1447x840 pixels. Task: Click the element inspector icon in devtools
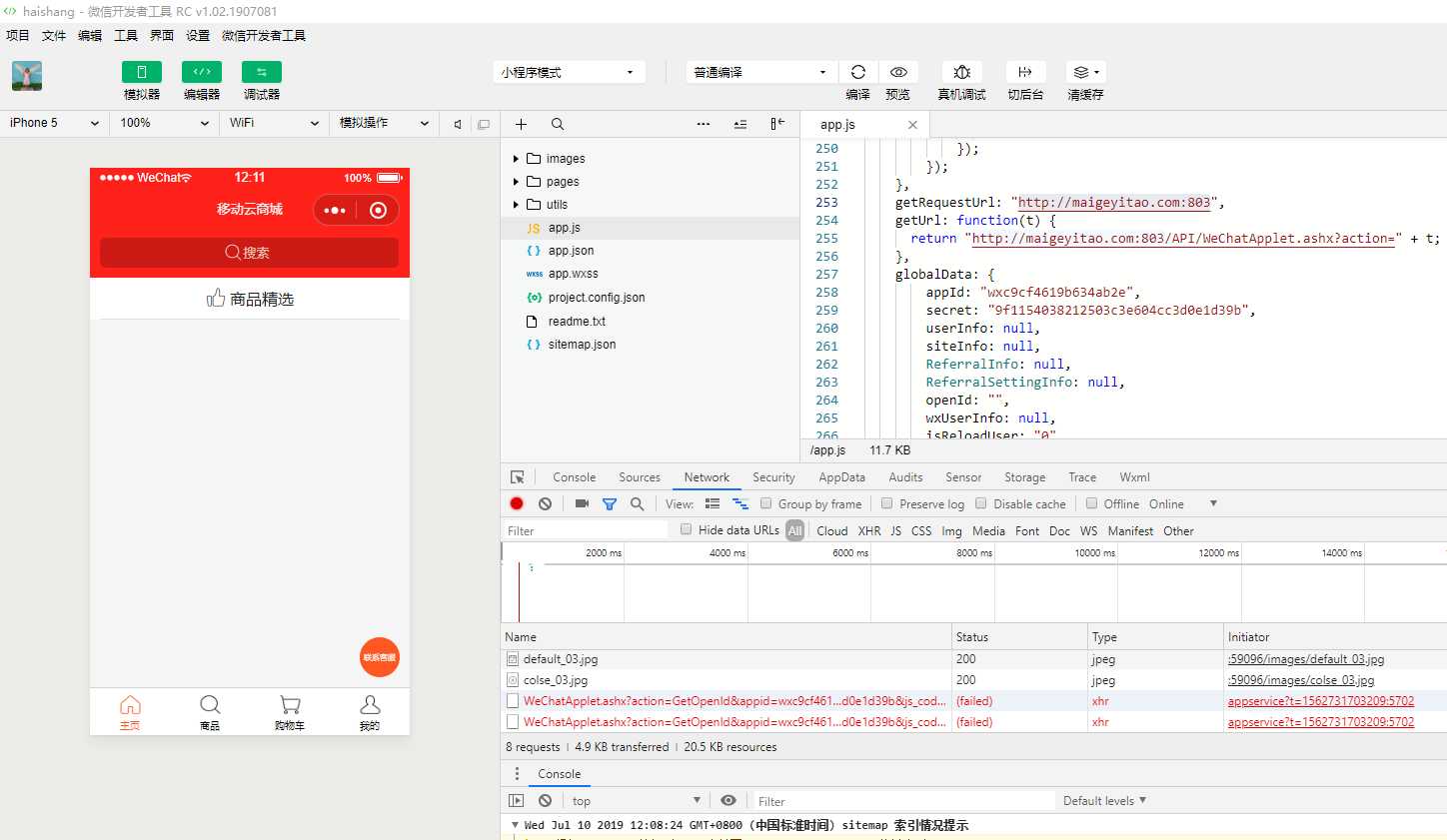[x=517, y=477]
